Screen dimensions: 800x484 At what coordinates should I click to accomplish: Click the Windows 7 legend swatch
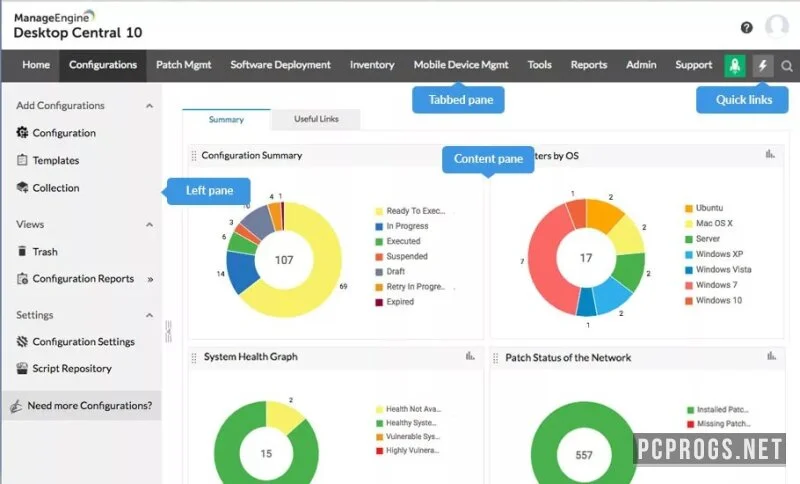point(689,285)
